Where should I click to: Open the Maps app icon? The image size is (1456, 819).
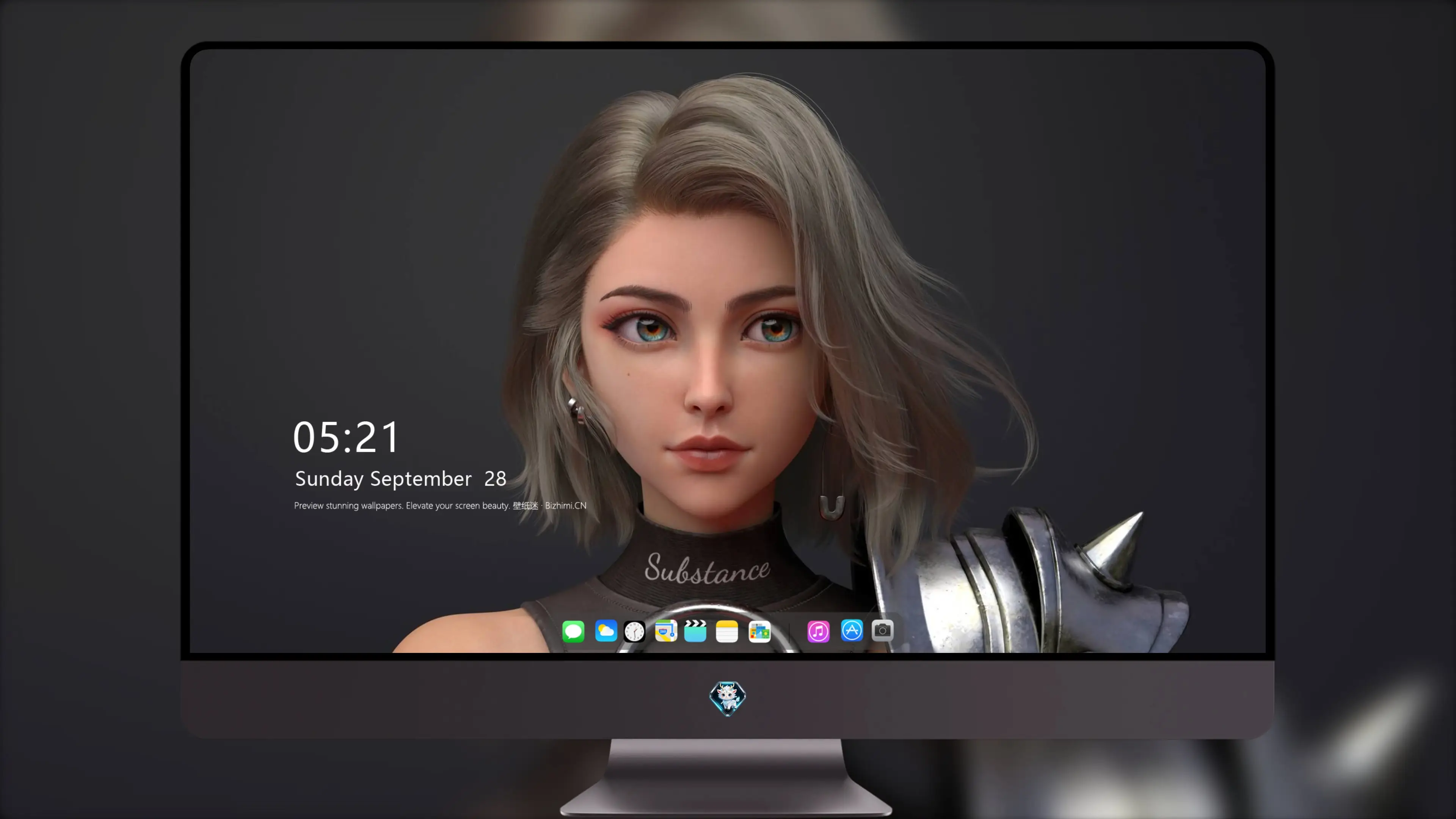click(x=666, y=631)
